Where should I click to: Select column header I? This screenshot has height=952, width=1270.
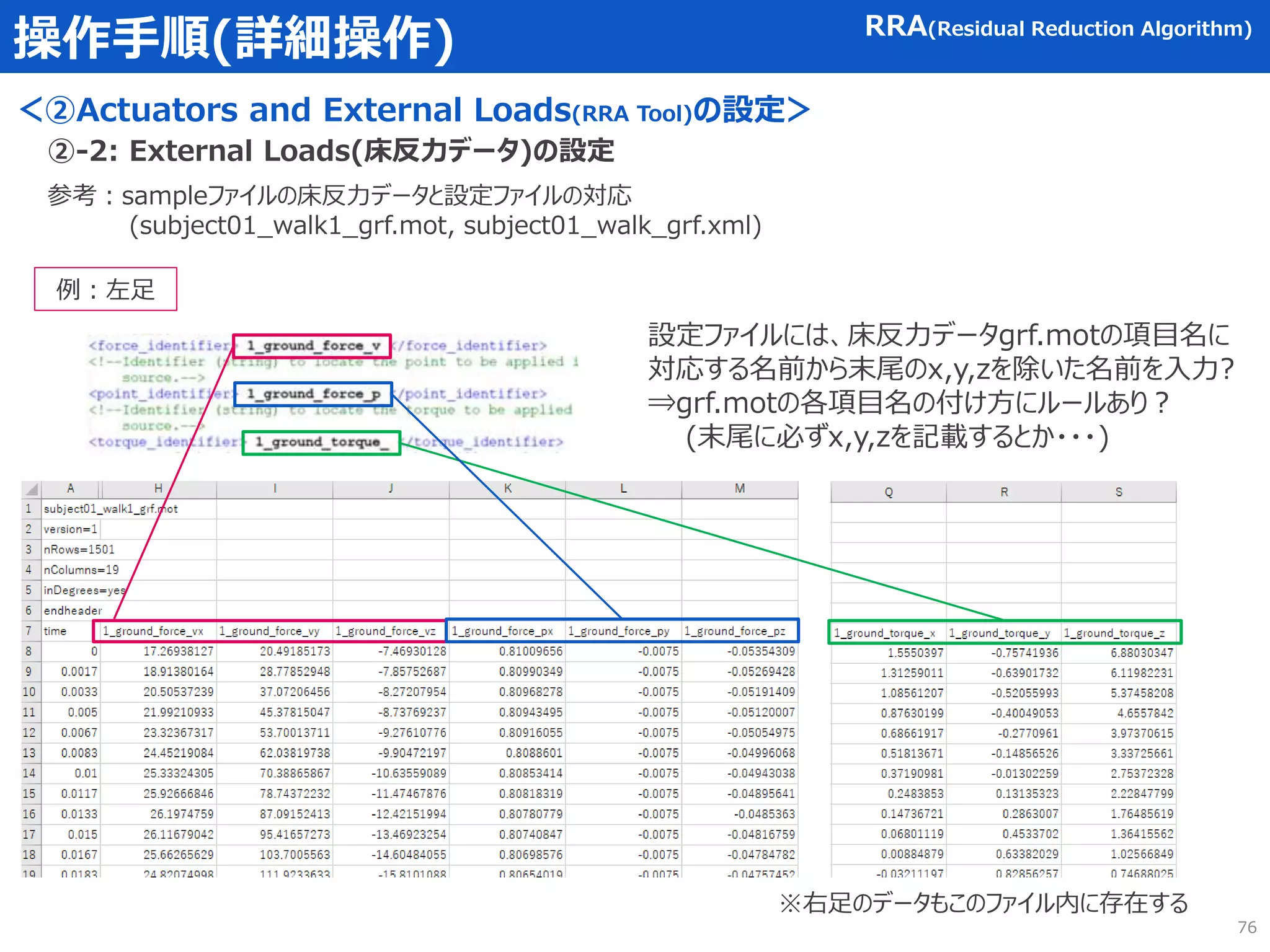pyautogui.click(x=275, y=489)
